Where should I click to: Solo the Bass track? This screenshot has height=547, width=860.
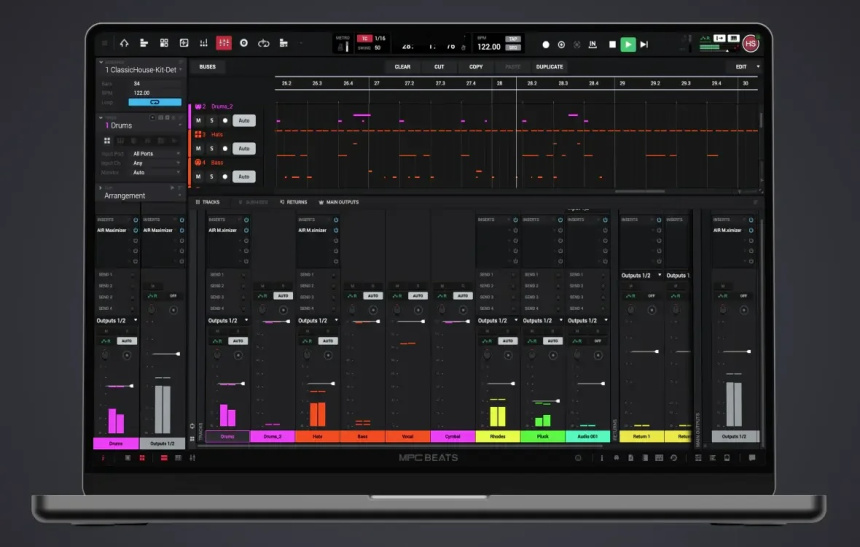(x=212, y=177)
